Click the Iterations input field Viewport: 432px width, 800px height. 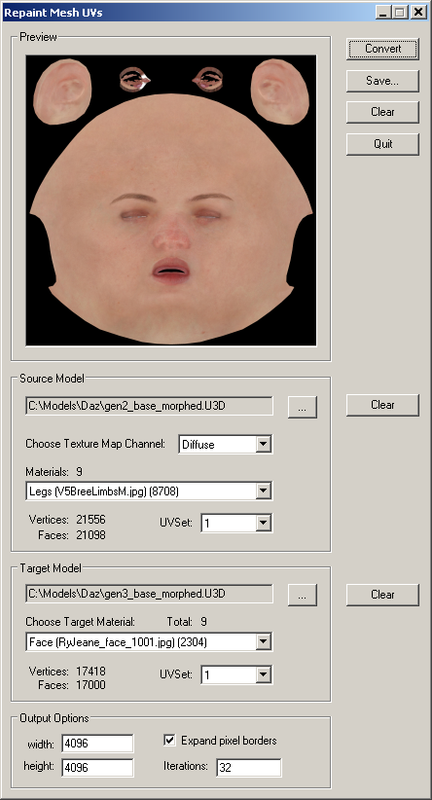(248, 767)
